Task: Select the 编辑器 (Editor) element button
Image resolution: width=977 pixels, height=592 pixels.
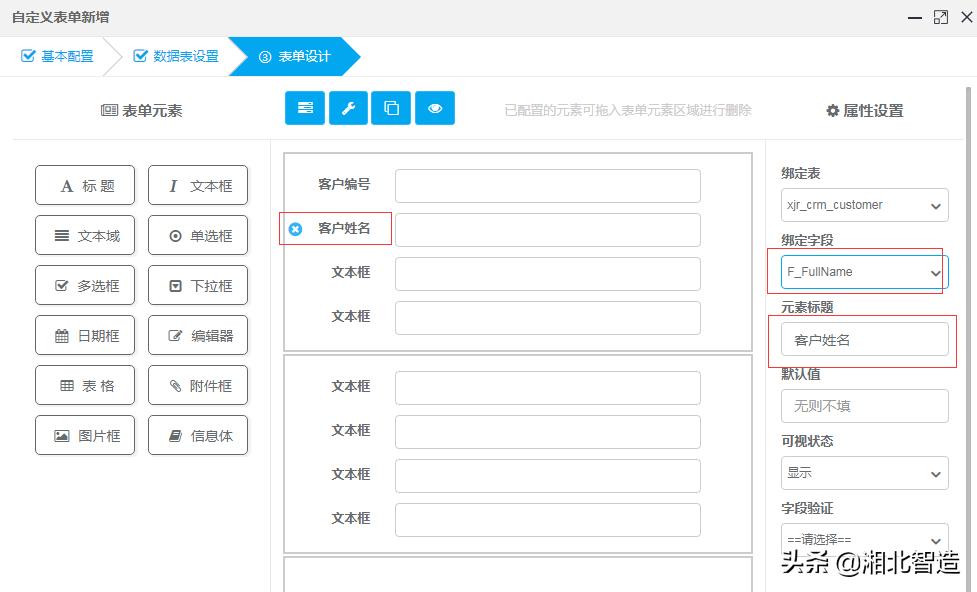Action: [197, 335]
